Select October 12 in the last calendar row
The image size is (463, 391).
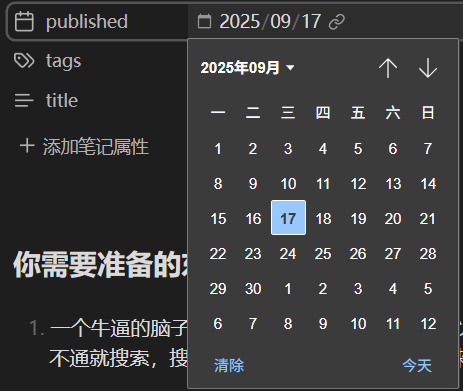click(428, 324)
